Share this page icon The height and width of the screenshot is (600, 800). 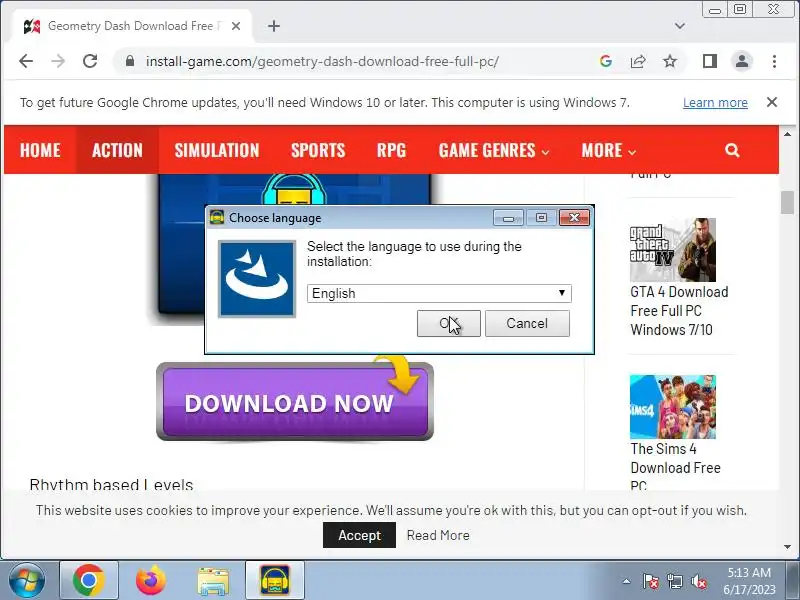pos(638,61)
